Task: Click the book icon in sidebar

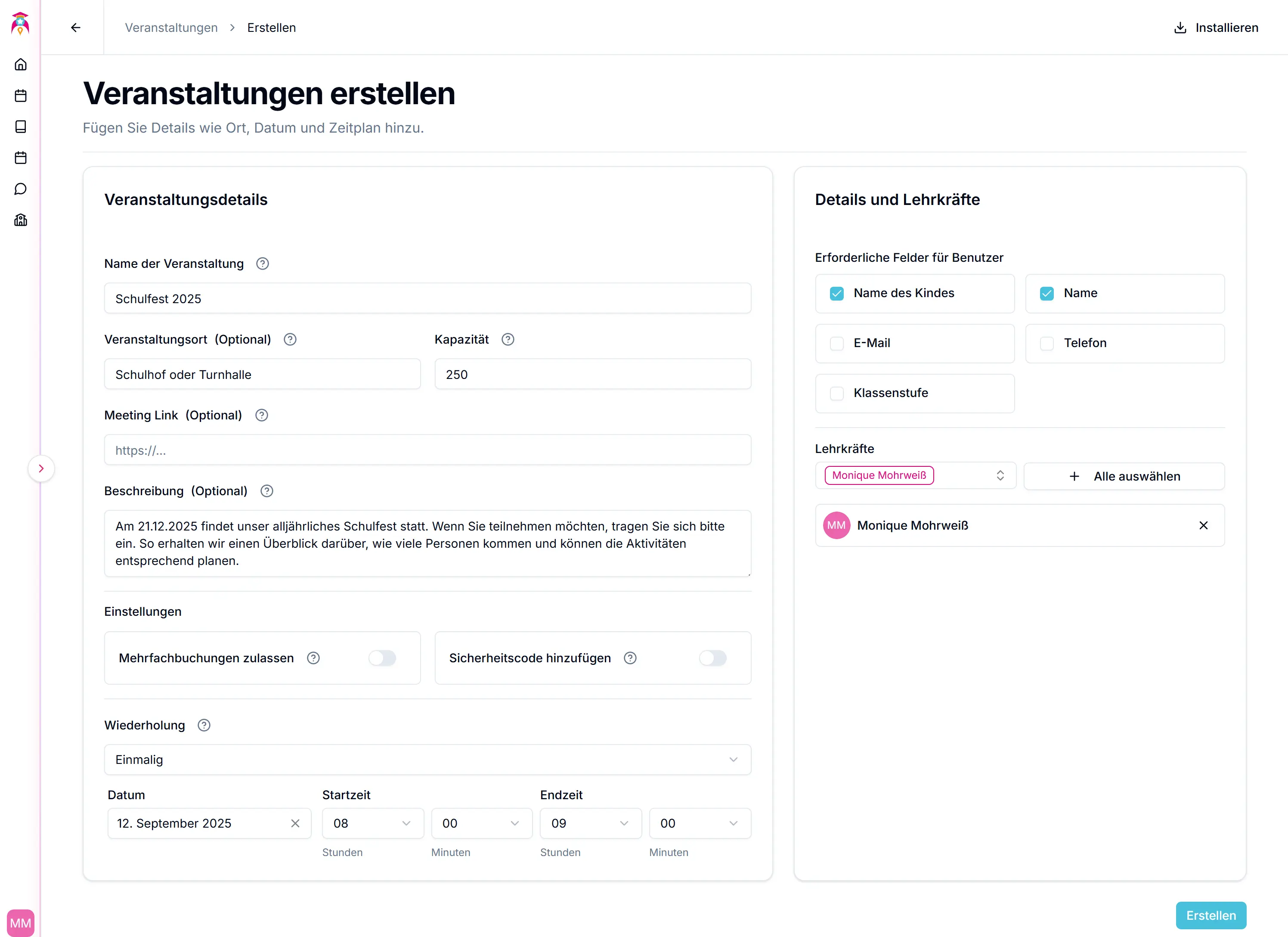Action: point(20,127)
